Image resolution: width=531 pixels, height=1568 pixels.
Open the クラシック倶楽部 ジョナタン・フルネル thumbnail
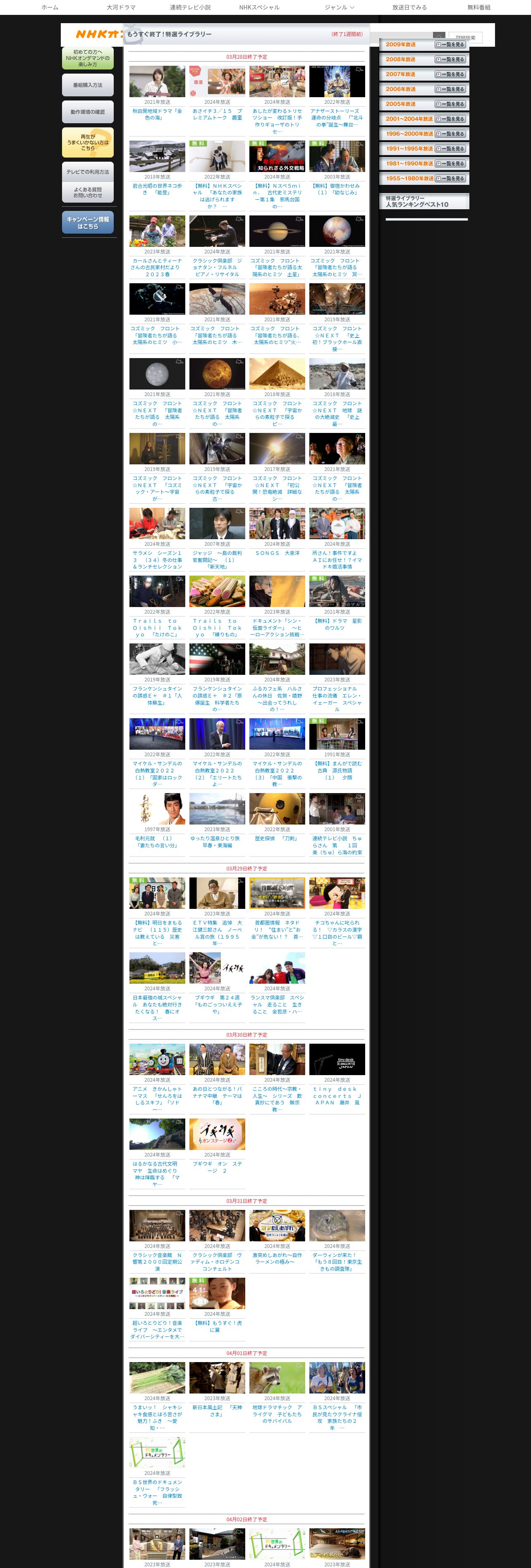tap(218, 231)
